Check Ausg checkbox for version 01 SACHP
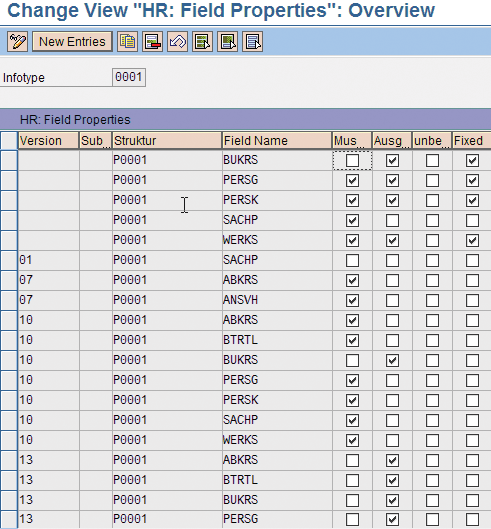This screenshot has height=529, width=491. tap(392, 260)
